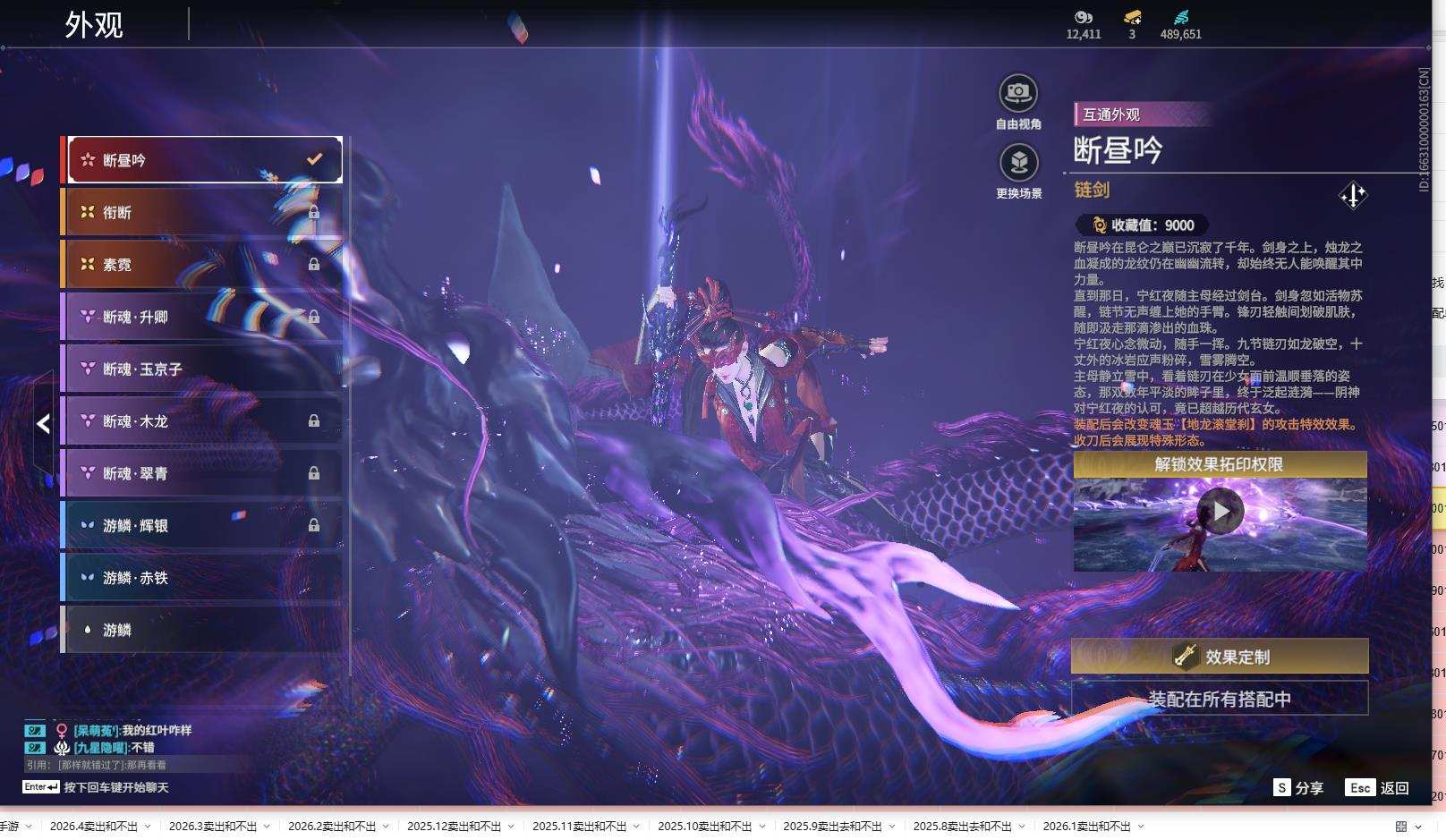Collapse the skin list with the left arrow
This screenshot has width=1446, height=840.
[43, 424]
